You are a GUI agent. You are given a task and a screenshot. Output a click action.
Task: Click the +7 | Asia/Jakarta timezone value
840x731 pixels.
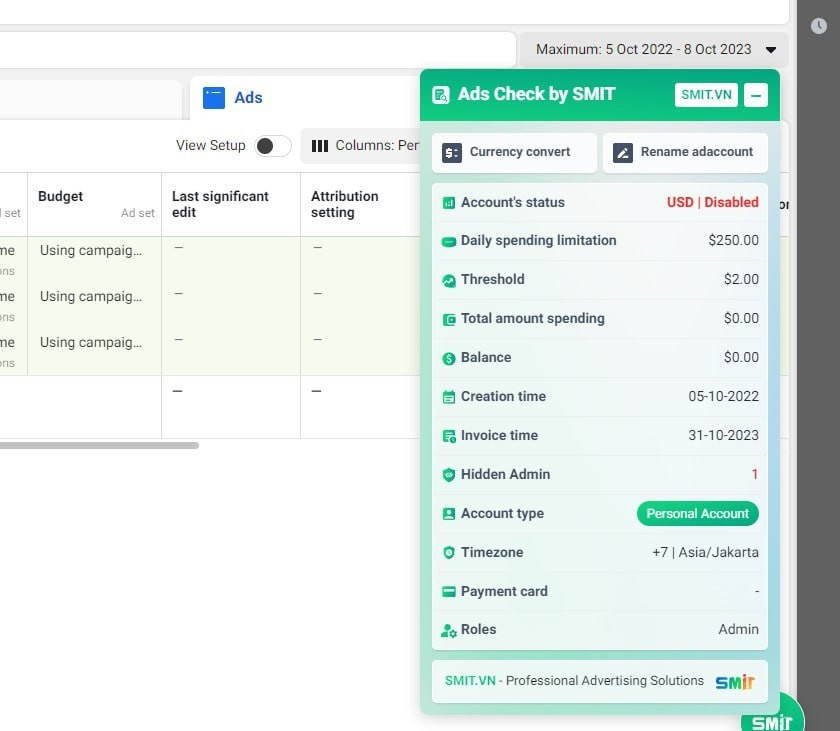(x=705, y=552)
